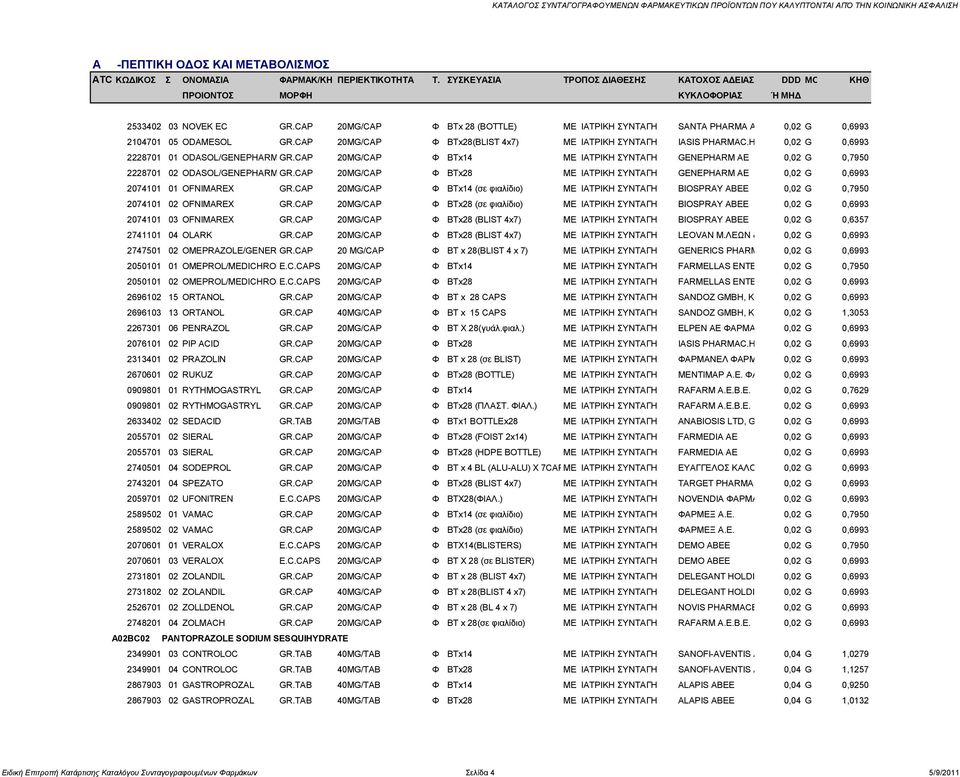This screenshot has width=960, height=777.
Task: Select OMEPRAZOLE/GENER product name
Action: coord(230,250)
